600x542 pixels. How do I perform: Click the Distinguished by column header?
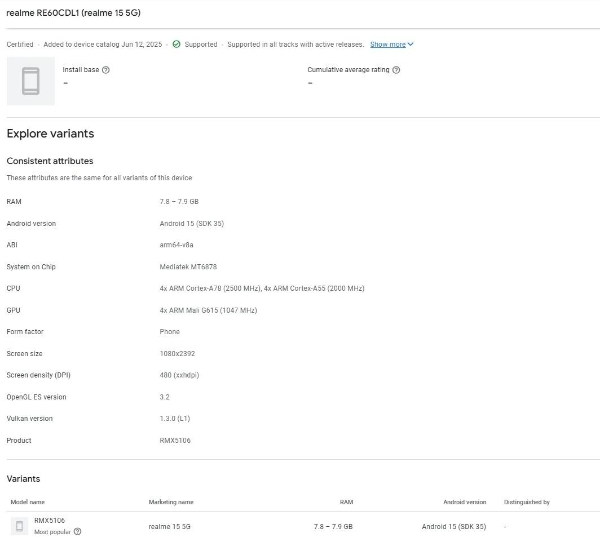(x=527, y=502)
